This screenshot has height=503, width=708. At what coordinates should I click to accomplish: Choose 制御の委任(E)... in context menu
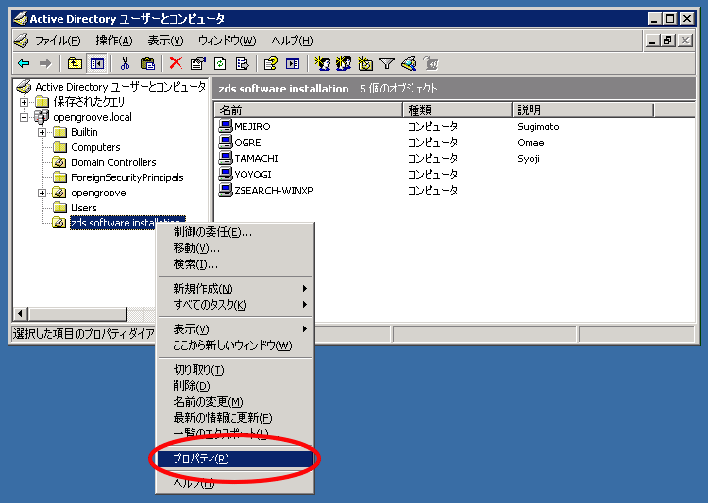point(235,232)
